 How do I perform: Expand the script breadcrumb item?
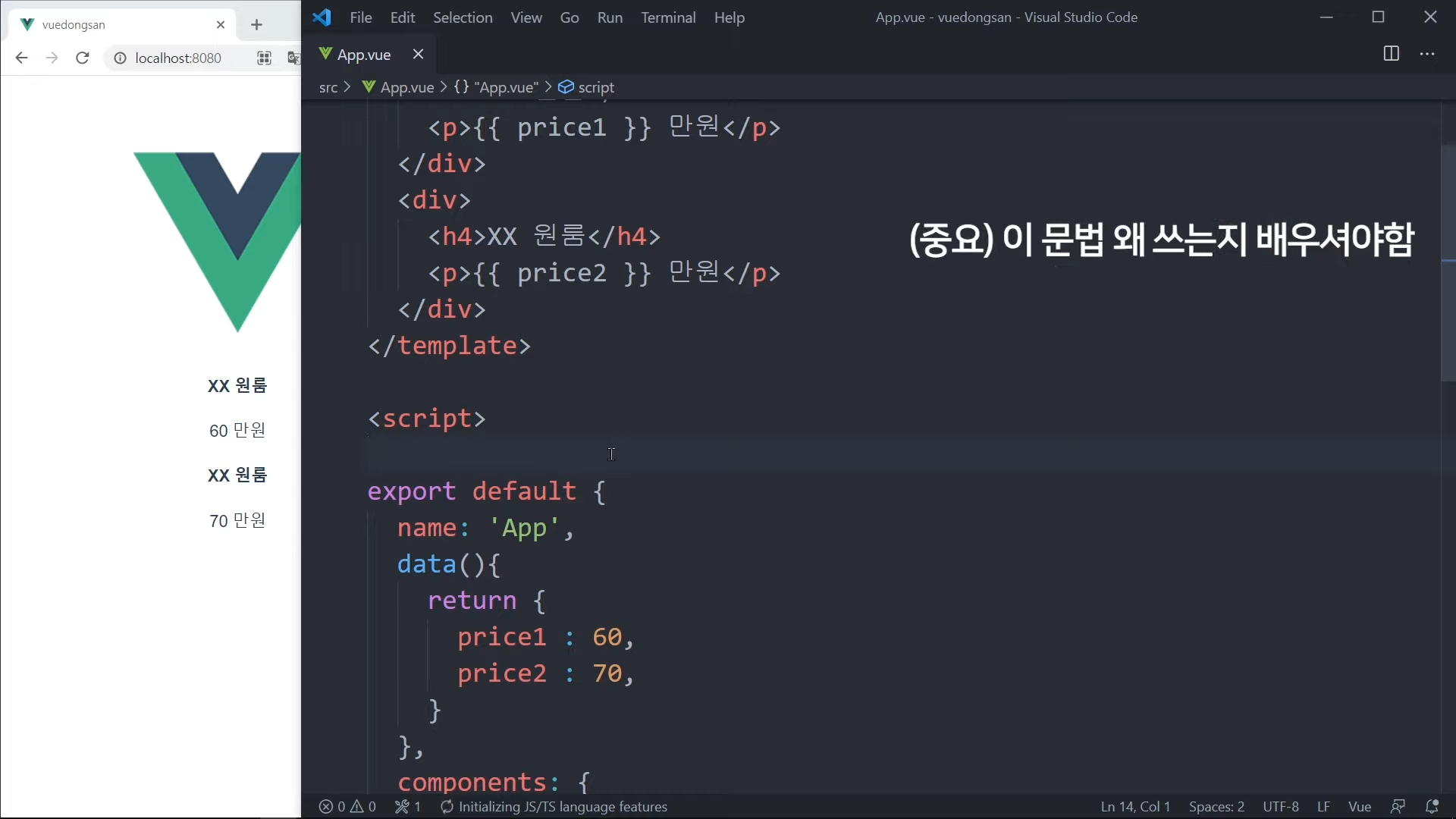point(595,87)
